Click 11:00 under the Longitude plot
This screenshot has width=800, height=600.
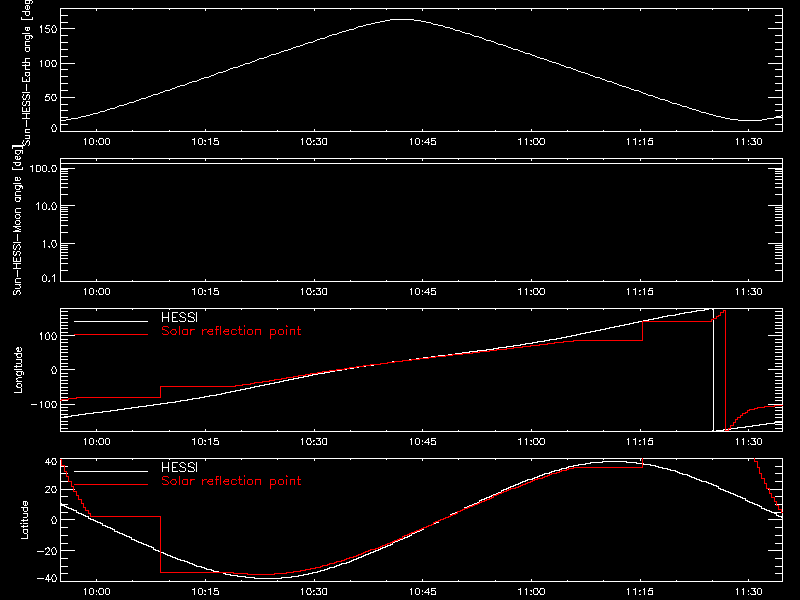click(531, 442)
